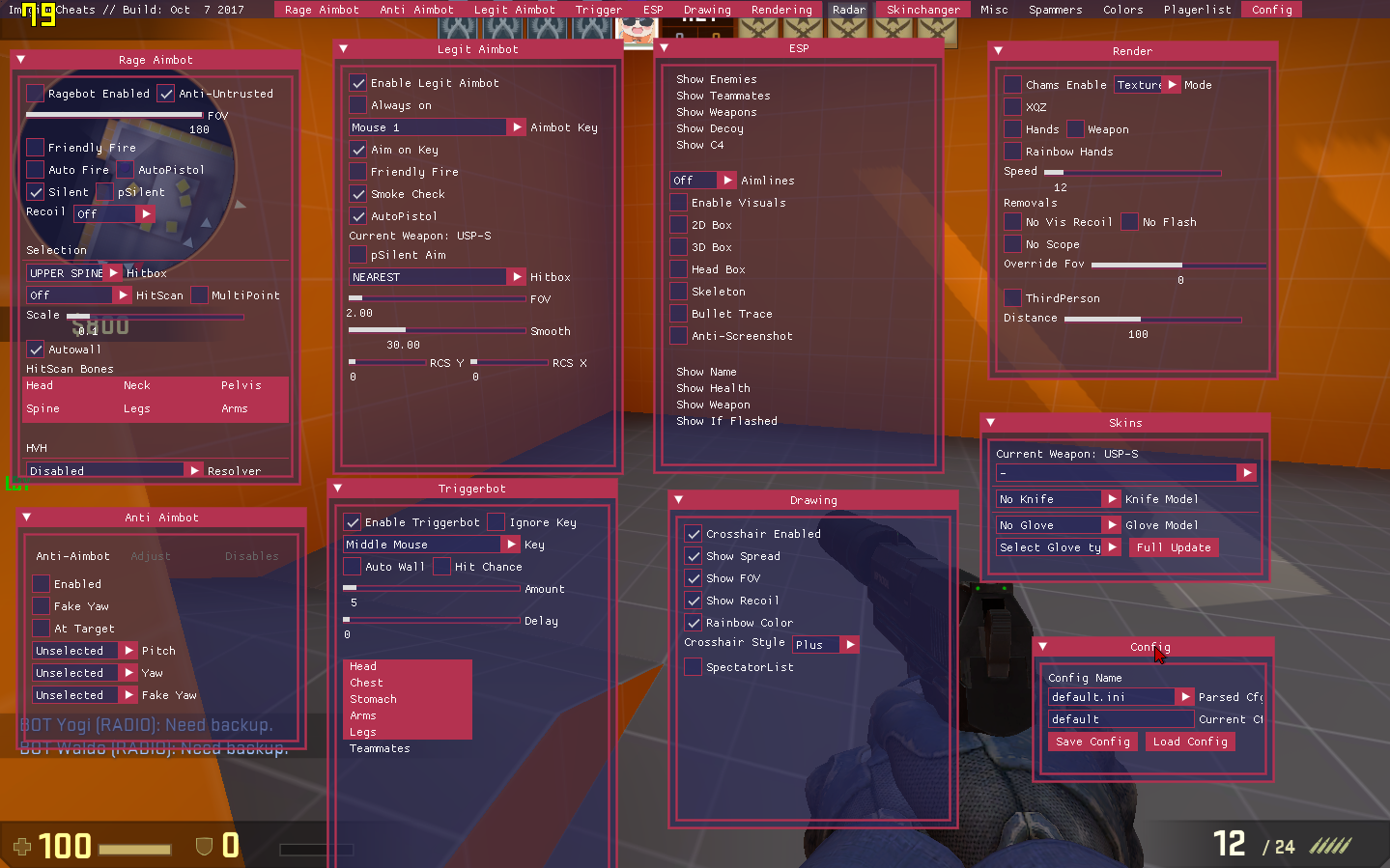Image resolution: width=1390 pixels, height=868 pixels.
Task: Adjust the Triggerbot Amount slider
Action: pyautogui.click(x=432, y=587)
